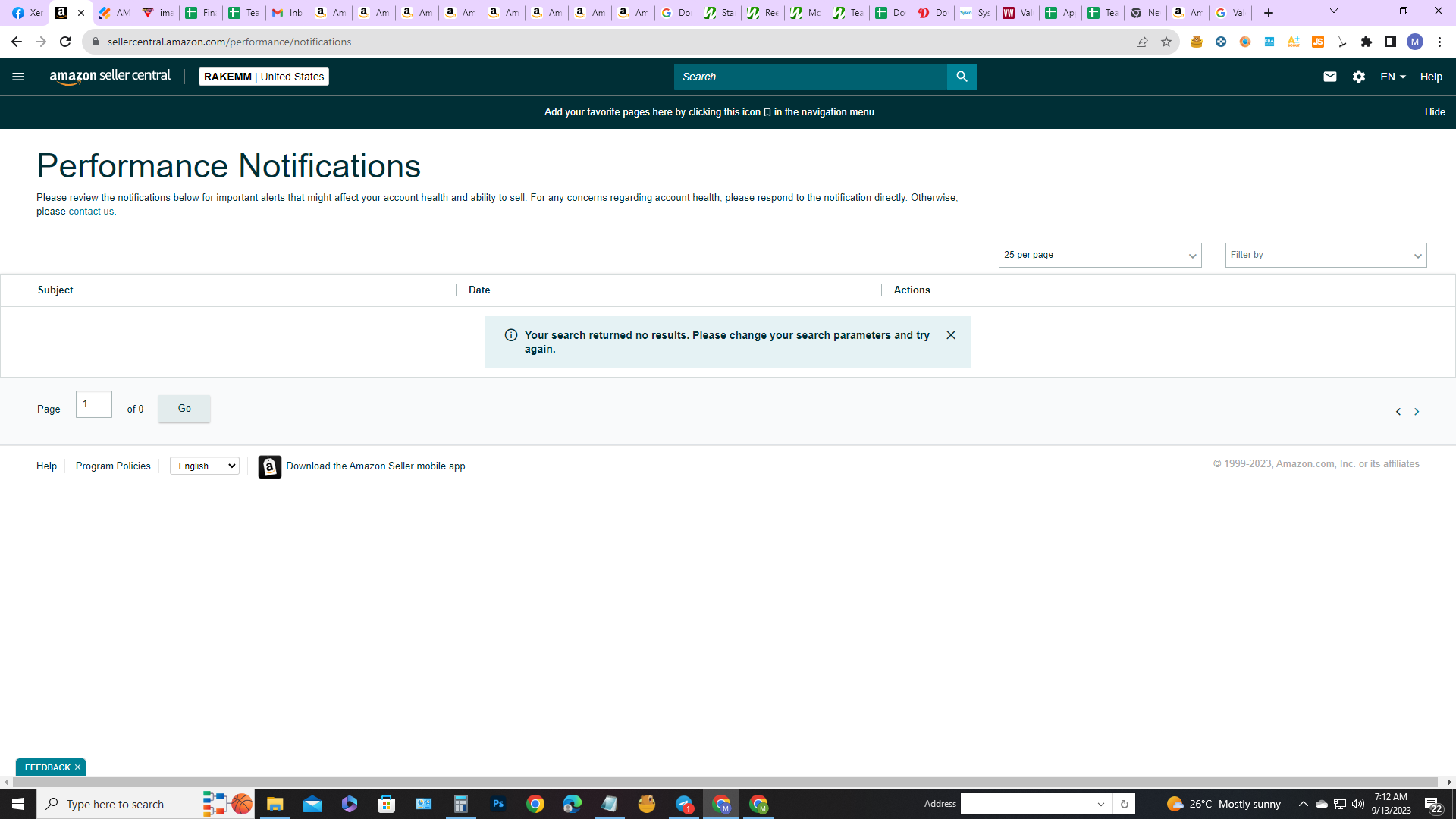Click the info icon in the alert
This screenshot has height=819, width=1456.
[511, 335]
